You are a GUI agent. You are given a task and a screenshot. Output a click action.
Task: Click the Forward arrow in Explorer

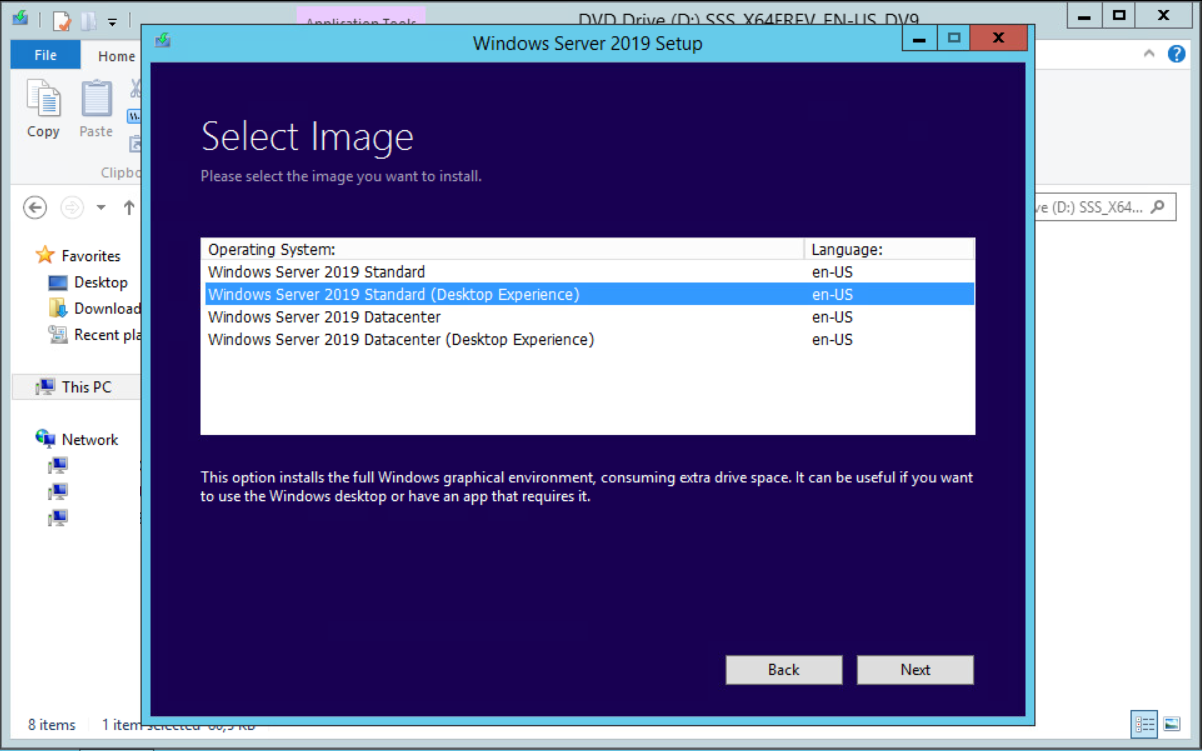pyautogui.click(x=71, y=207)
